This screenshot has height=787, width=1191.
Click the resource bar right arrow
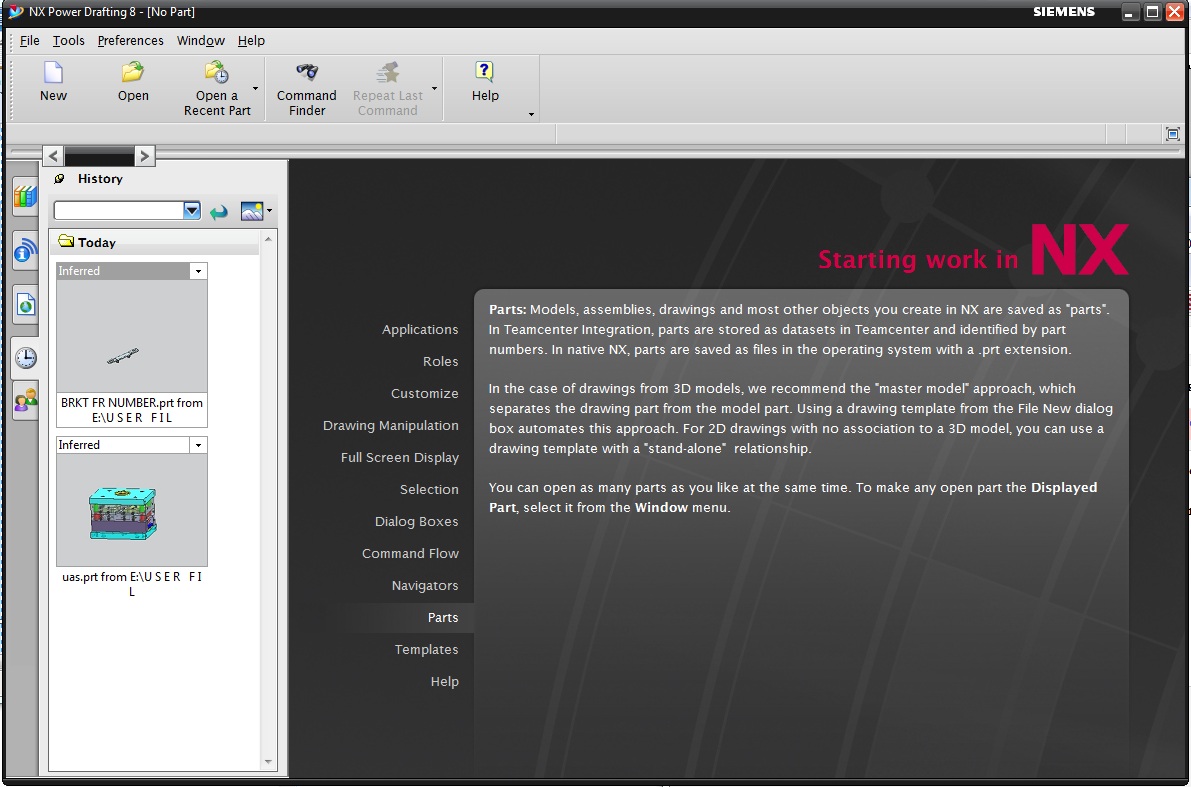pos(144,156)
